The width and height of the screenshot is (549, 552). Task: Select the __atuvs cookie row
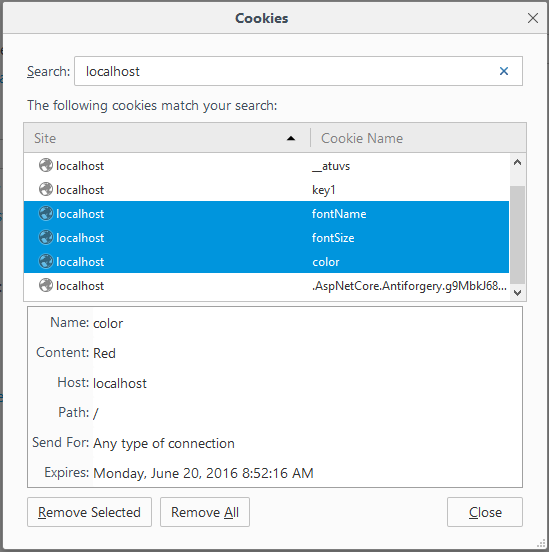267,165
